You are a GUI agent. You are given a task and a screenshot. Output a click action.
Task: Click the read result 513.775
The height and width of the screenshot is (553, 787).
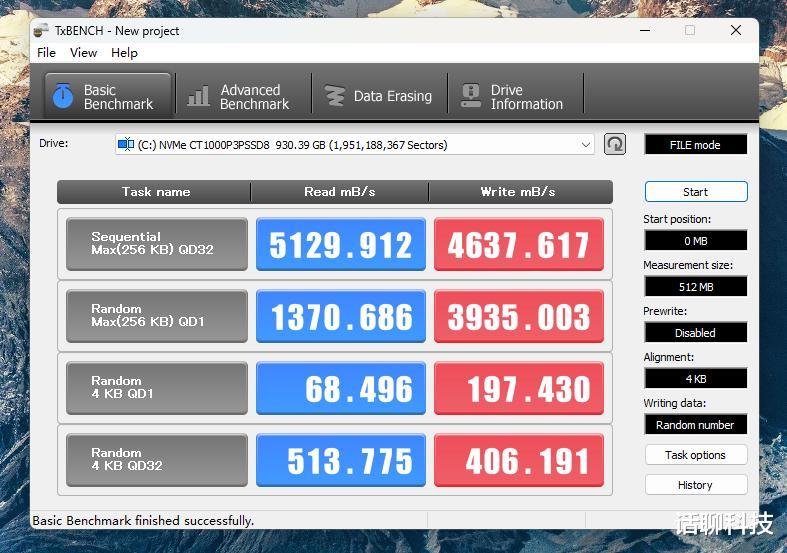coord(341,460)
